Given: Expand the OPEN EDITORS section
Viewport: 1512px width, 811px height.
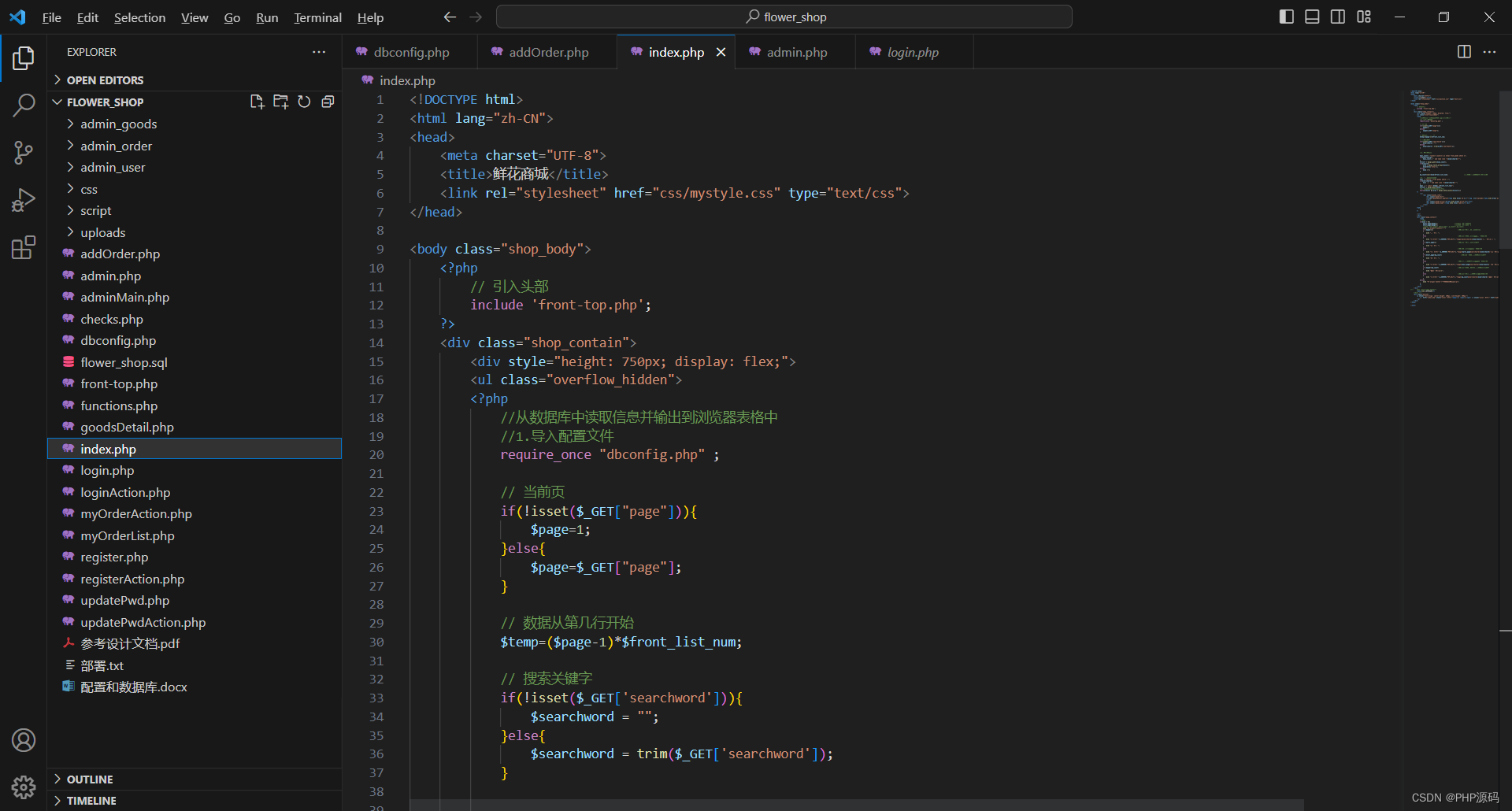Looking at the screenshot, I should pyautogui.click(x=195, y=80).
